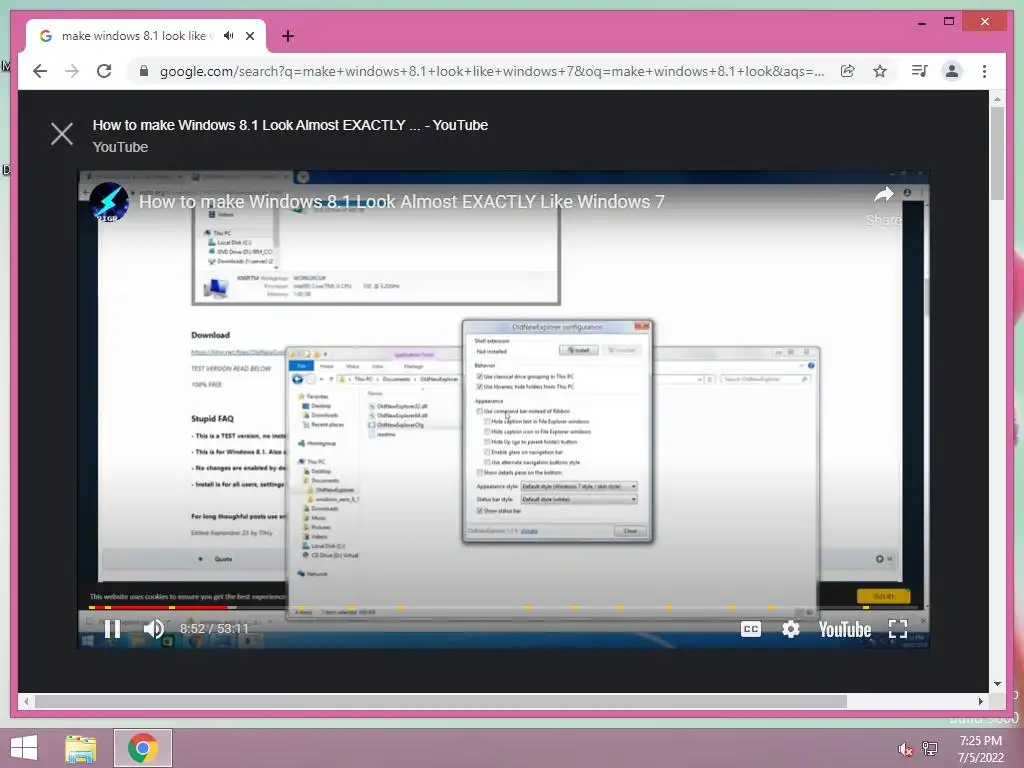This screenshot has width=1024, height=768.
Task: Click Chrome icon on taskbar
Action: click(143, 748)
